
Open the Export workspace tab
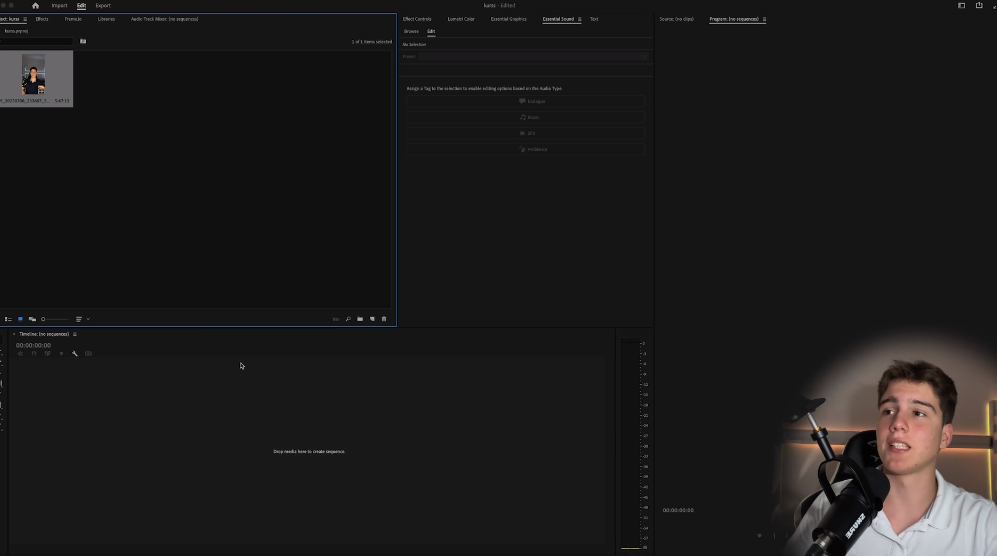tap(103, 6)
